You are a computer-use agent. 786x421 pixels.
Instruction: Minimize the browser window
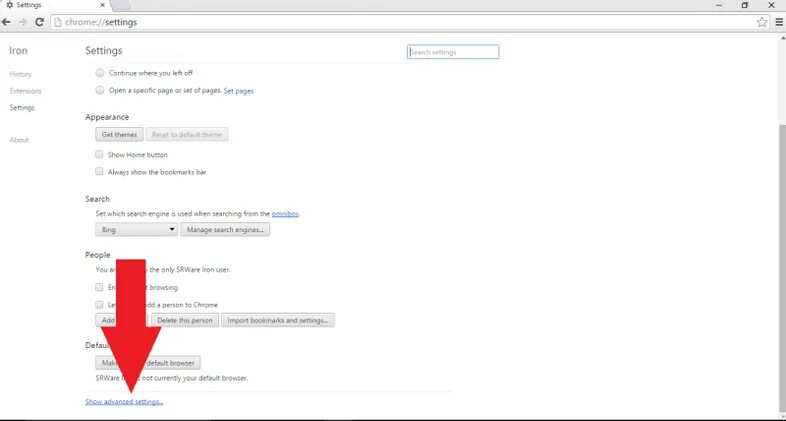[x=719, y=5]
